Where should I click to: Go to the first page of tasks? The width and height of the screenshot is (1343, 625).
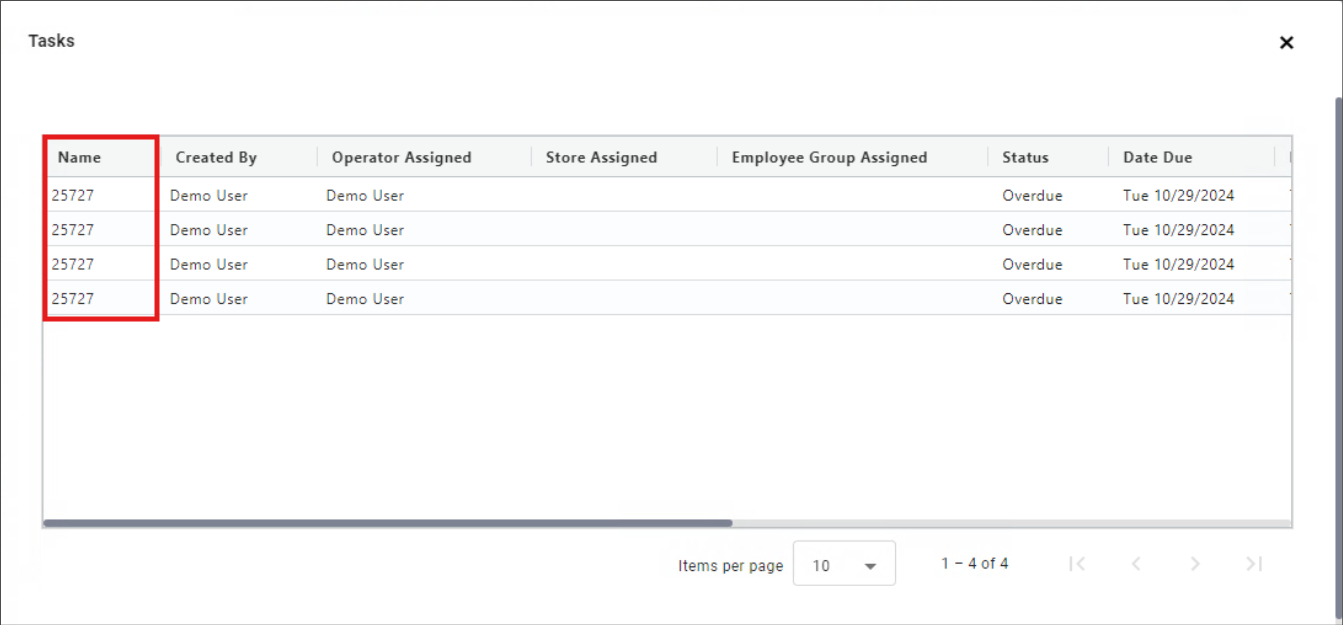pos(1077,564)
